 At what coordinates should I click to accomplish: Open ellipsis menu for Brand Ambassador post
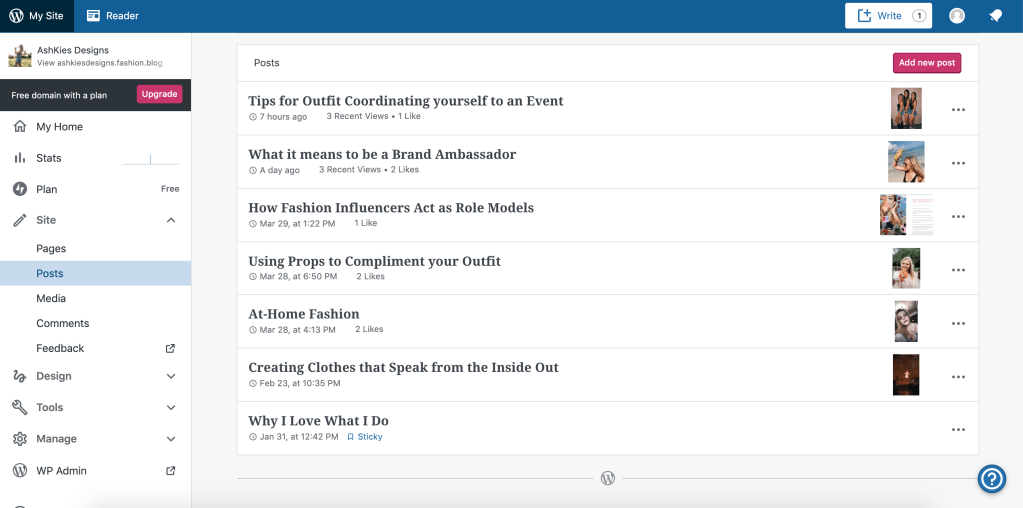point(958,163)
